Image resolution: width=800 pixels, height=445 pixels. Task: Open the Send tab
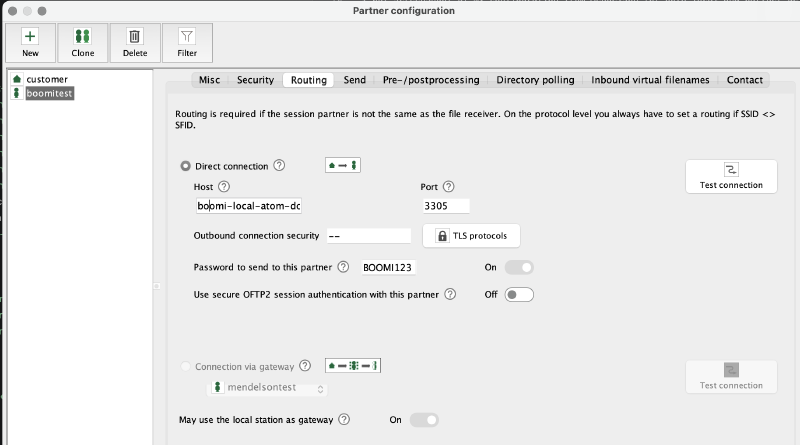point(355,80)
